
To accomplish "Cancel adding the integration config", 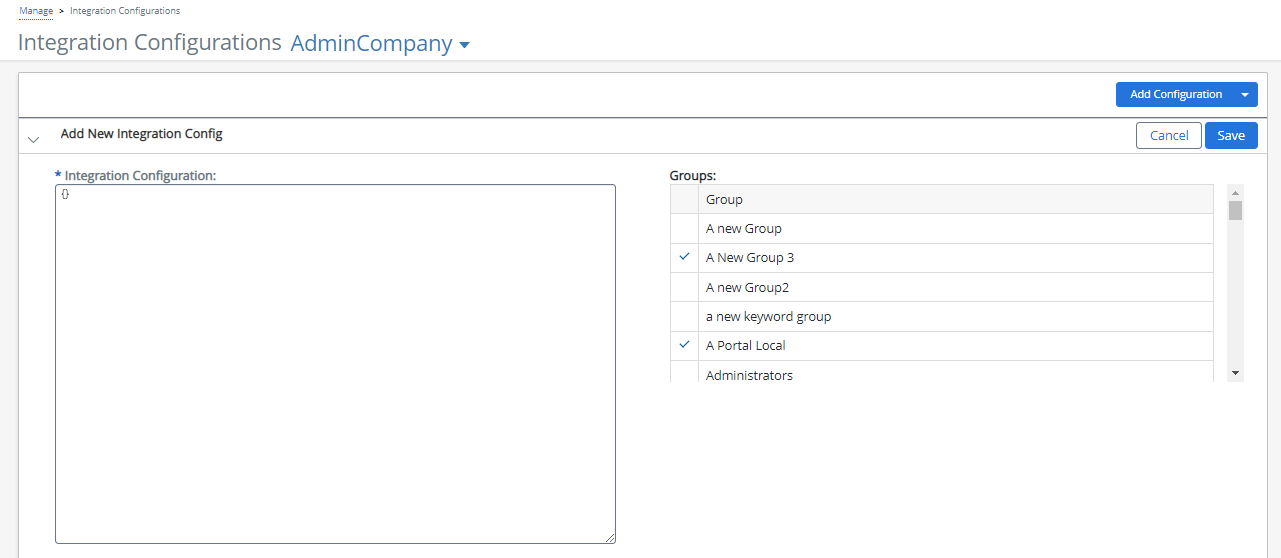I will 1168,136.
